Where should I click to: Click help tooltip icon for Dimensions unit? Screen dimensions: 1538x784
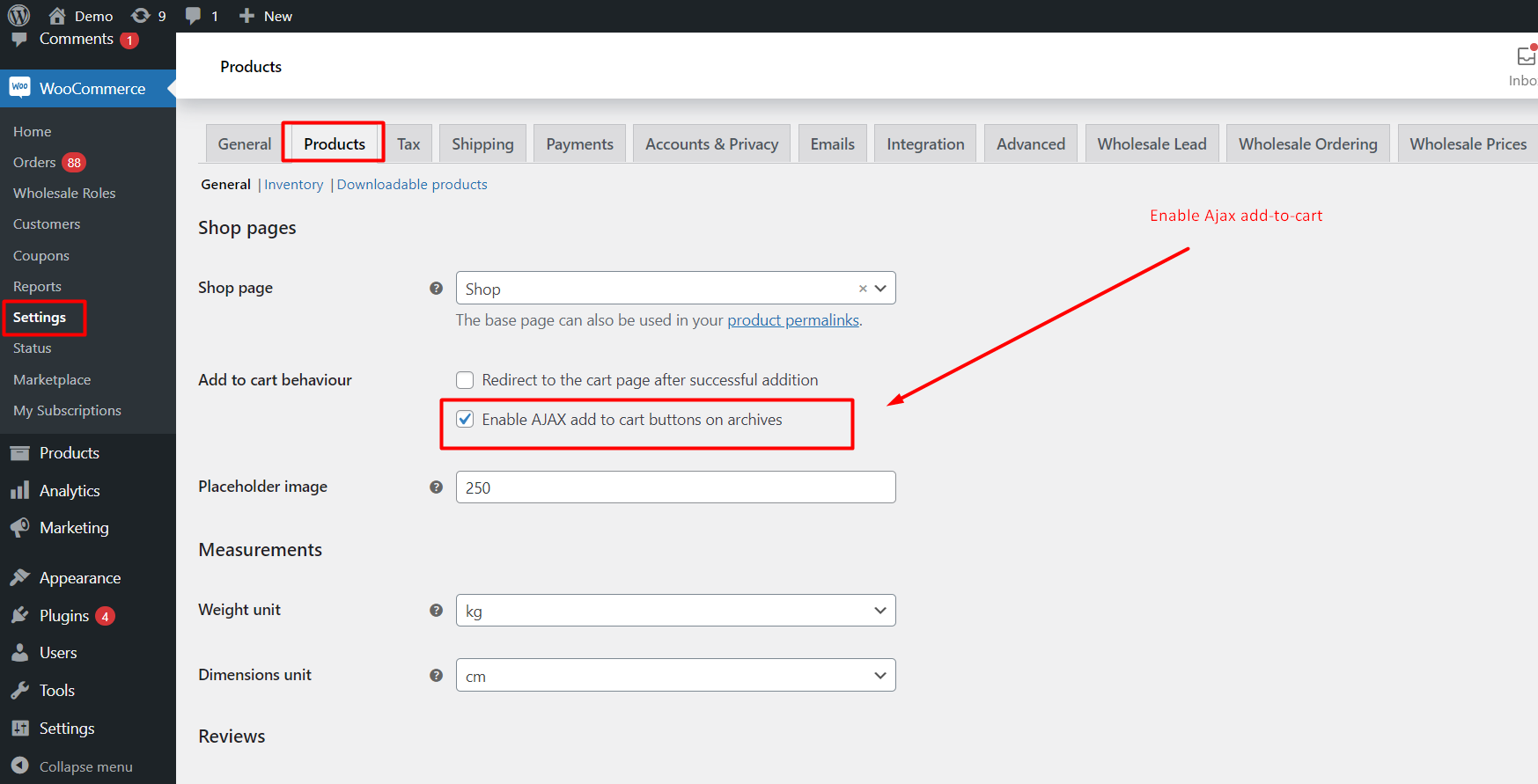(436, 675)
